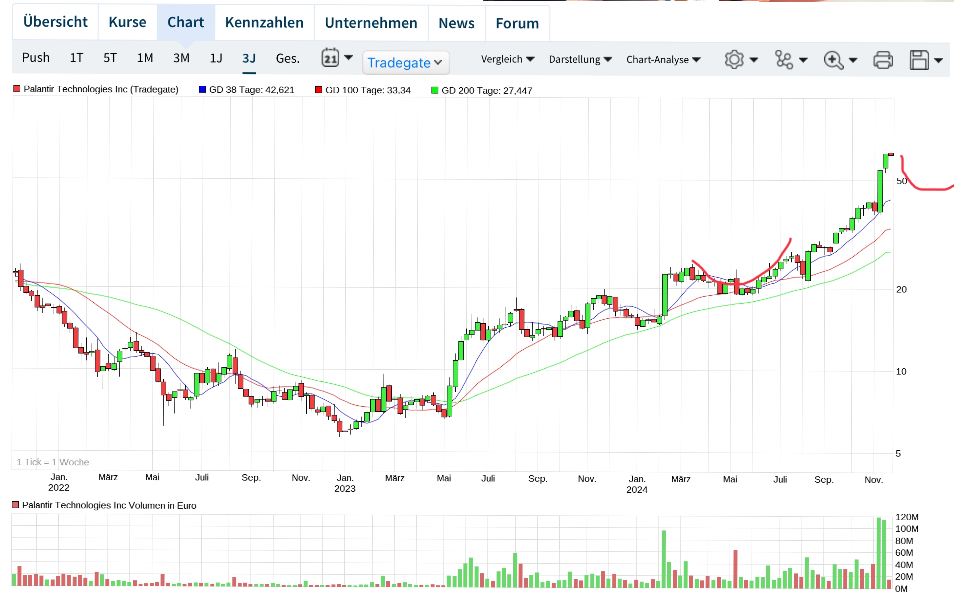Image resolution: width=954 pixels, height=599 pixels.
Task: Click the GD 200 Tage: 27,447 label
Action: coord(487,91)
